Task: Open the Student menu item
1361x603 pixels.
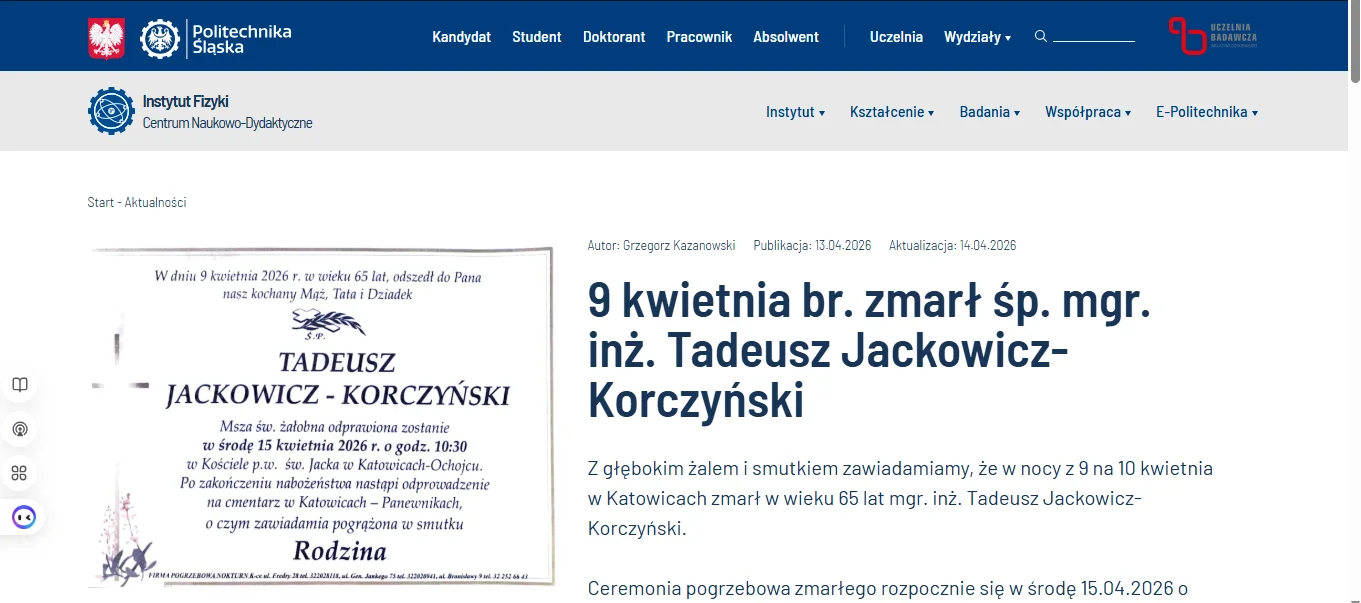Action: pyautogui.click(x=537, y=37)
